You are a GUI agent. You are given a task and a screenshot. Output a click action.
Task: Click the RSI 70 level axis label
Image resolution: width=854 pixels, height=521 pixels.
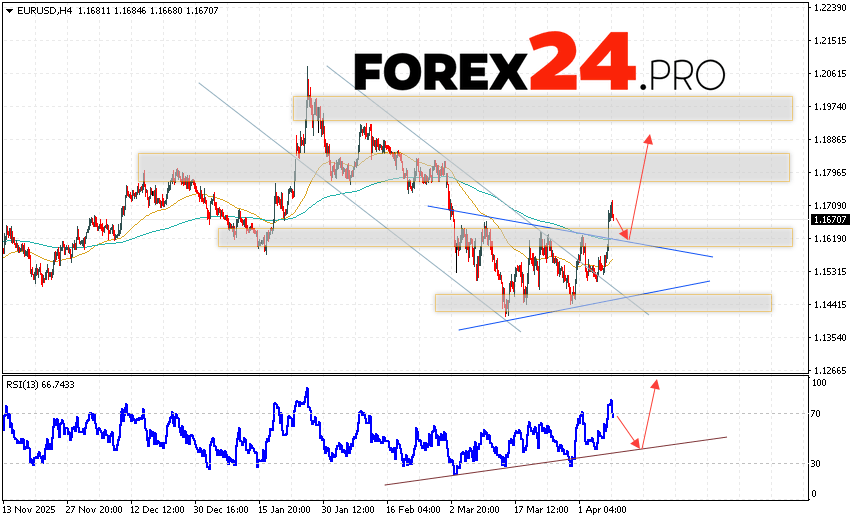817,413
